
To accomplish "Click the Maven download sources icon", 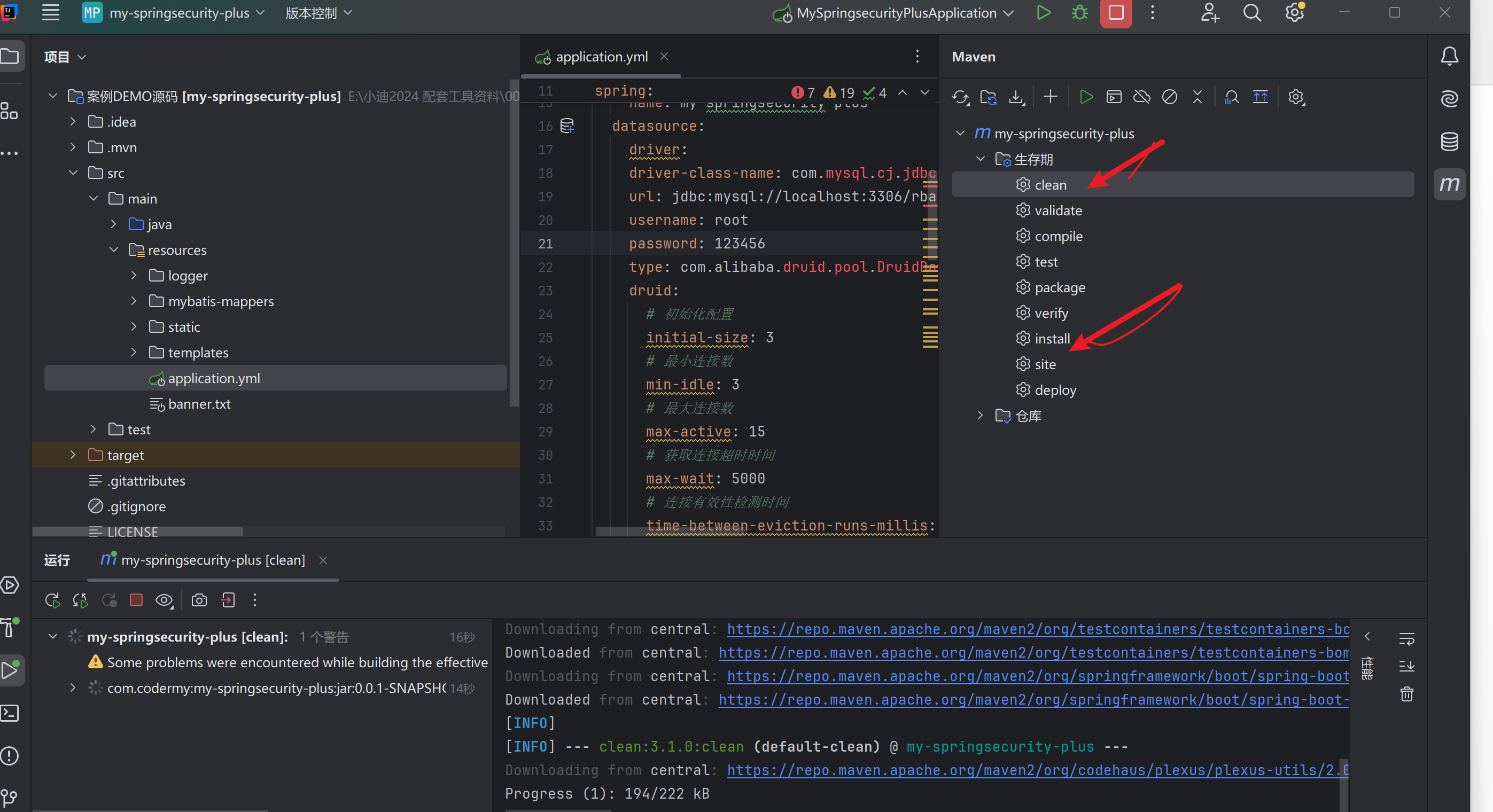I will [x=1016, y=97].
